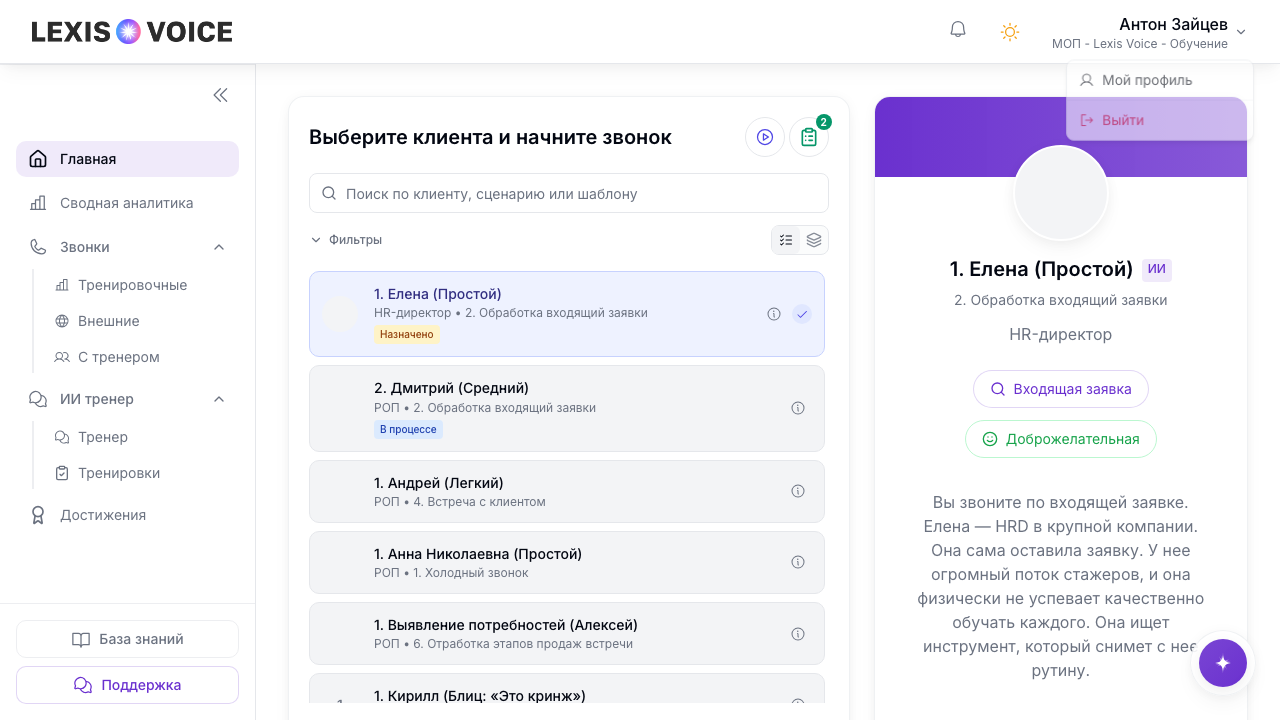Viewport: 1280px width, 720px height.
Task: Collapse the ИИ тренер group chevron
Action: (219, 399)
